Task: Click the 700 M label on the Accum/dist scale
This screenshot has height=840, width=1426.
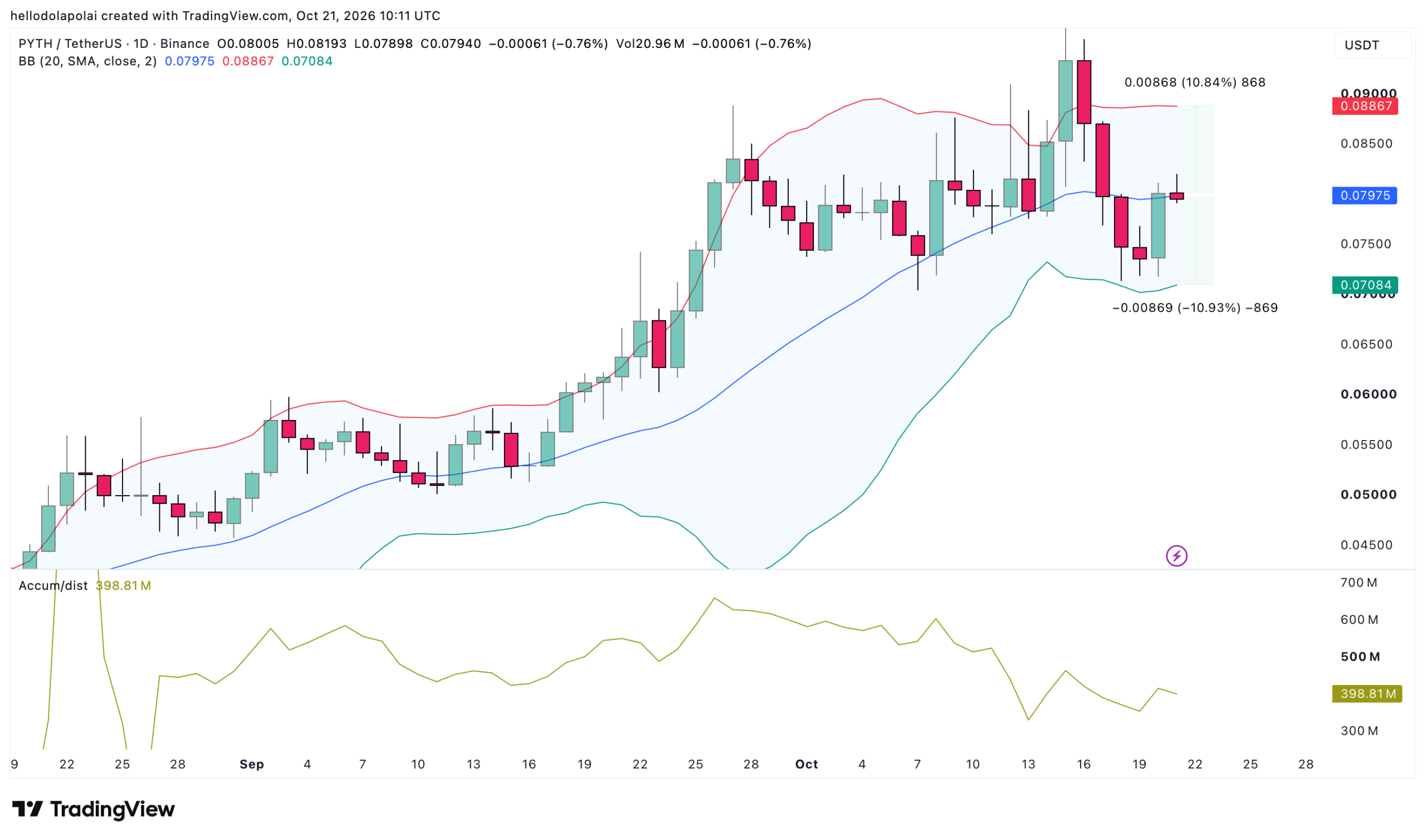Action: 1359,583
